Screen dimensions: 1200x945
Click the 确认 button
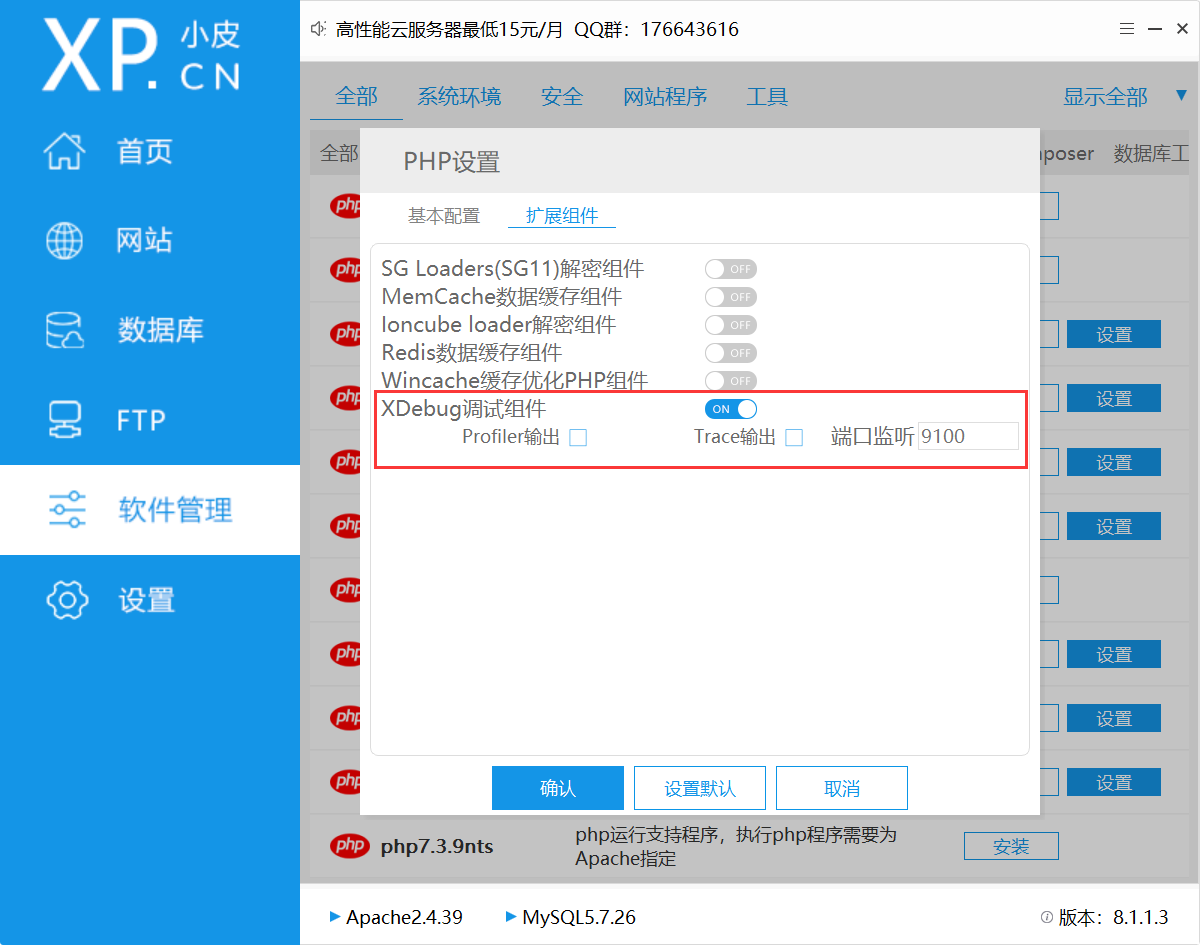pos(558,788)
